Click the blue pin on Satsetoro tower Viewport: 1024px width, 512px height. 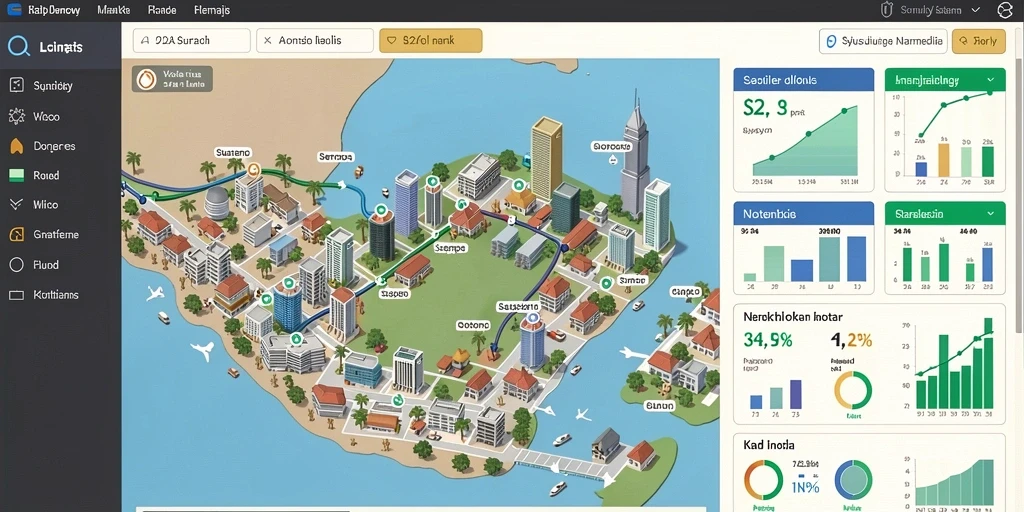click(x=533, y=319)
